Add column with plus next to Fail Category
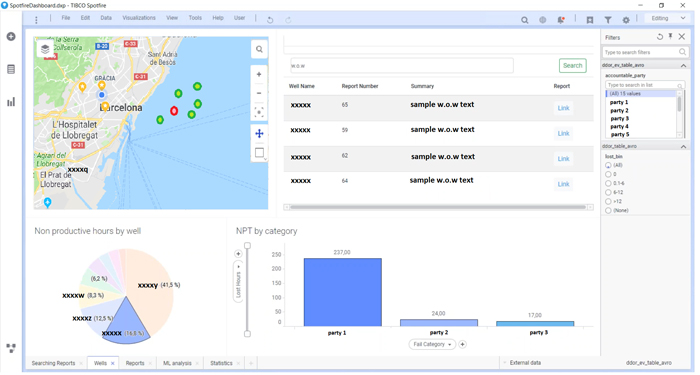 pos(462,344)
